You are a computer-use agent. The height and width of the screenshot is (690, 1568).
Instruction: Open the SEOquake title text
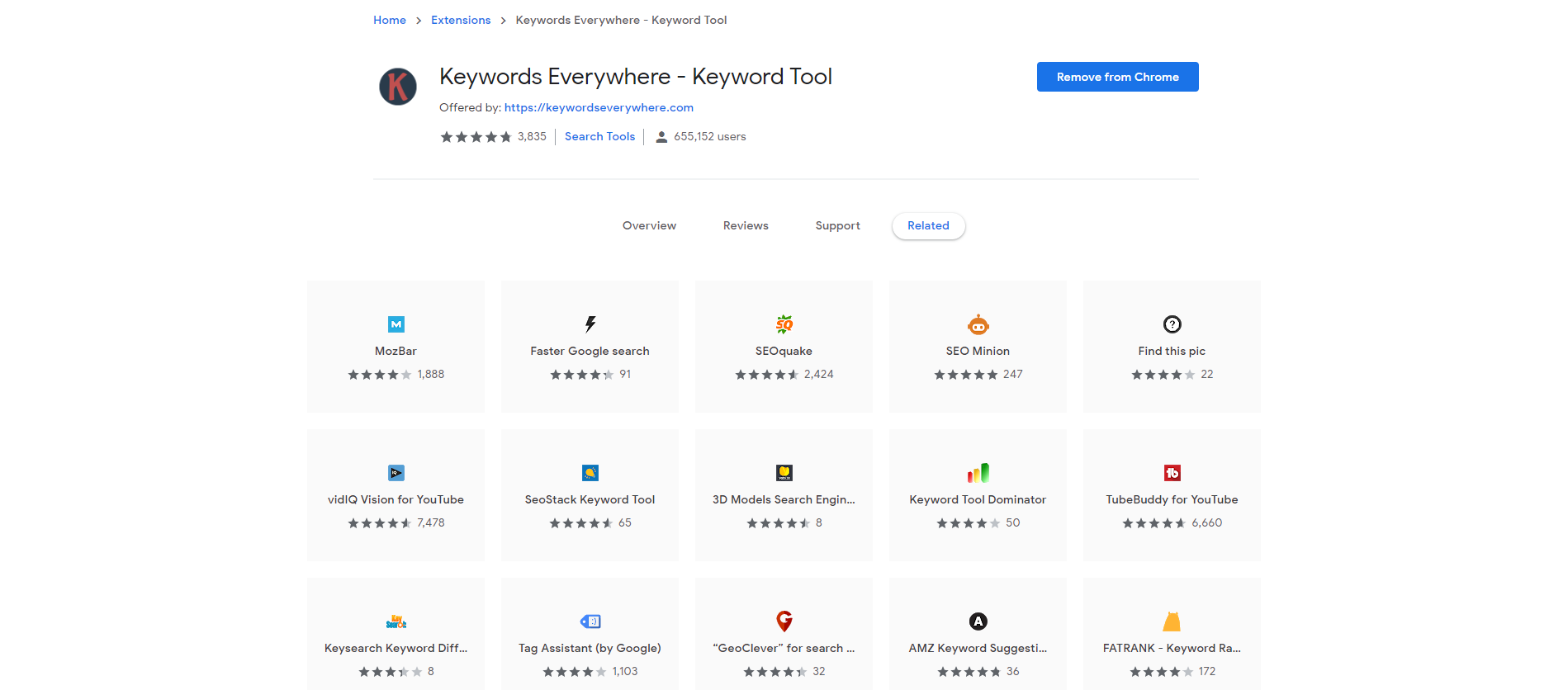tap(784, 351)
